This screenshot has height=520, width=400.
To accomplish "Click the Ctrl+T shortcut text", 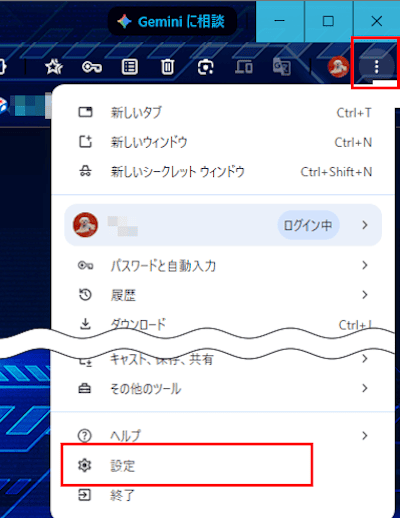I will click(x=354, y=113).
